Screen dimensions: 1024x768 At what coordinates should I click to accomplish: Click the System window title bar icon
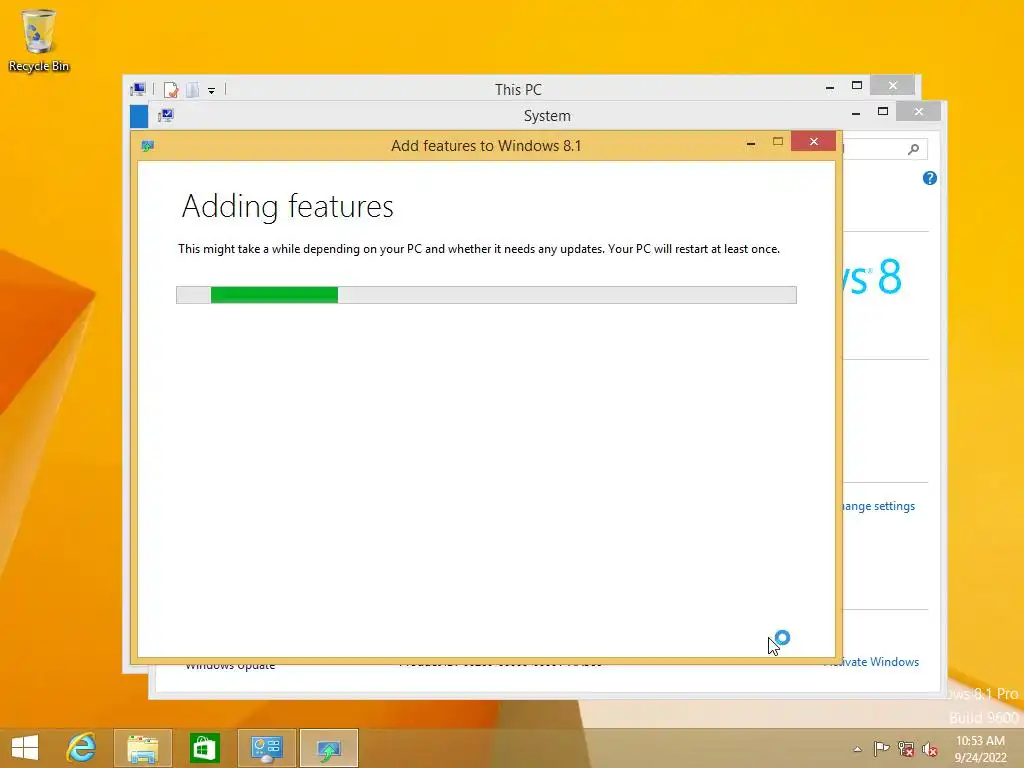[165, 116]
